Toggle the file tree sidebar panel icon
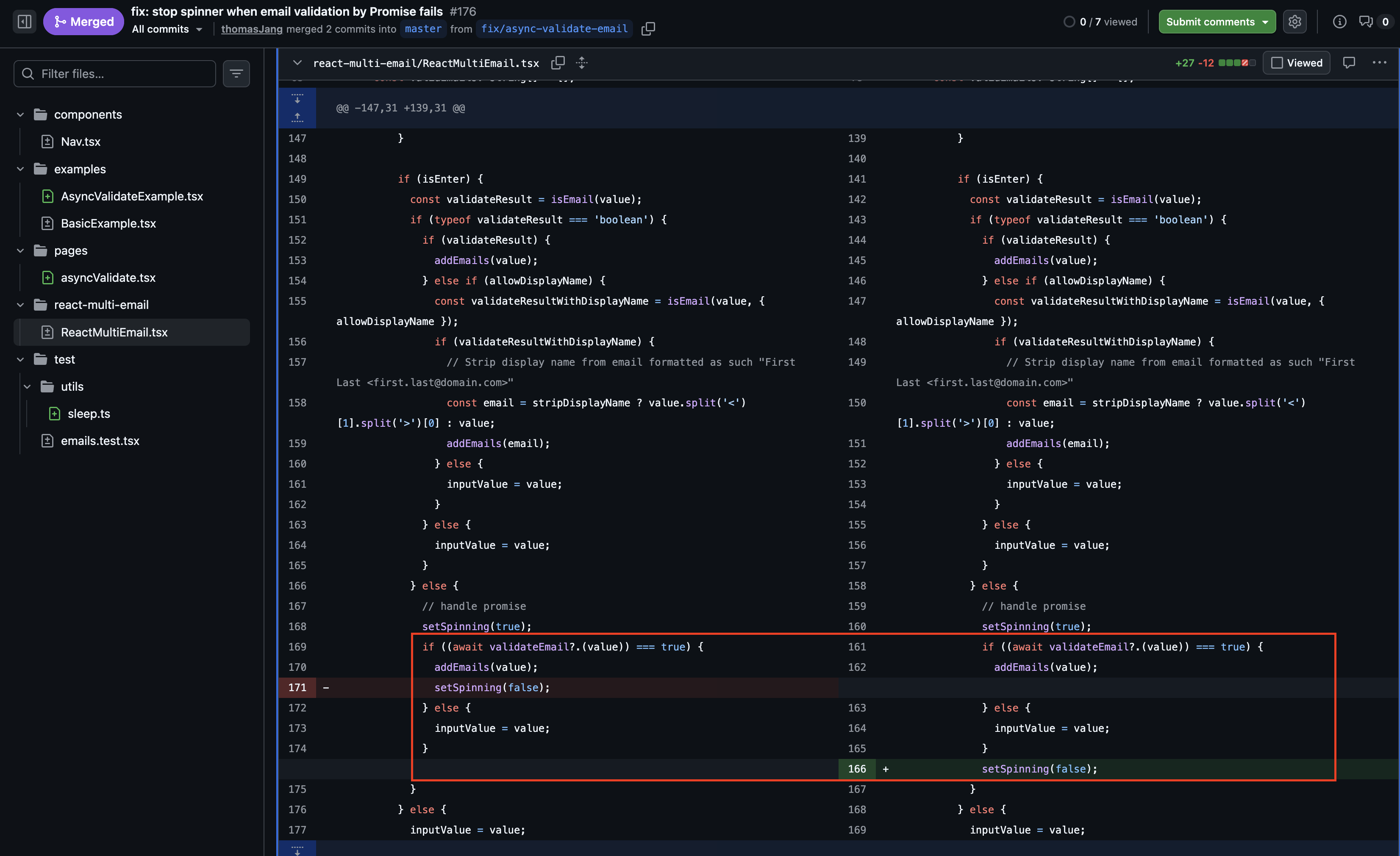 [x=25, y=22]
